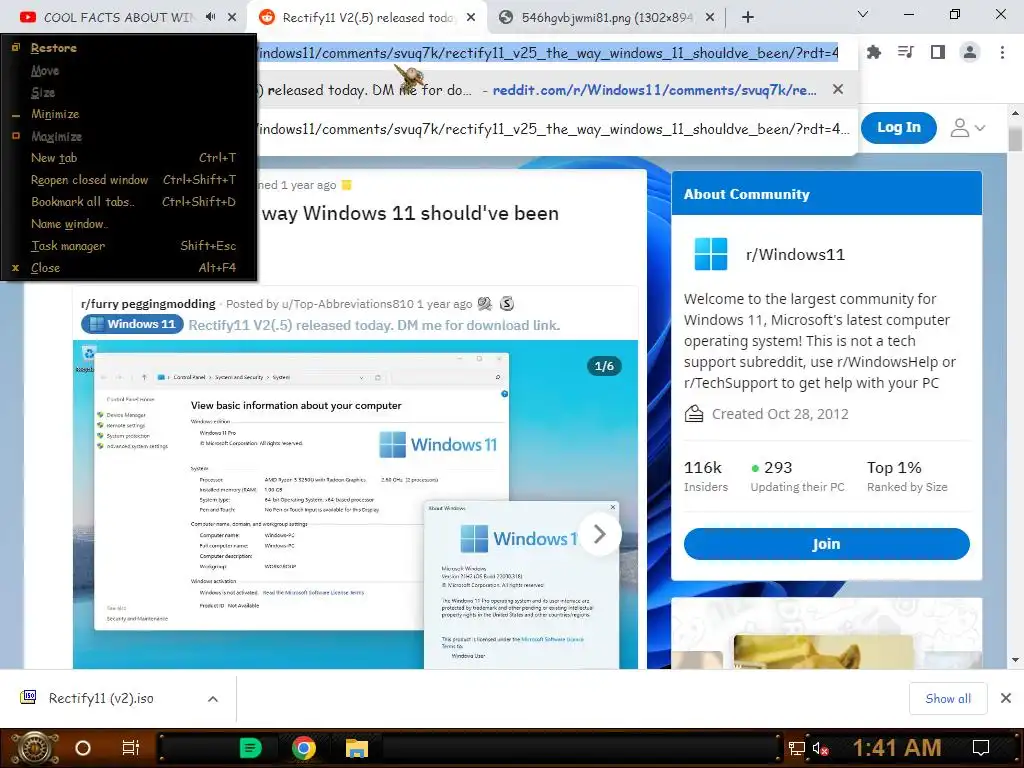Click the Join community button
The width and height of the screenshot is (1024, 768).
coord(826,544)
